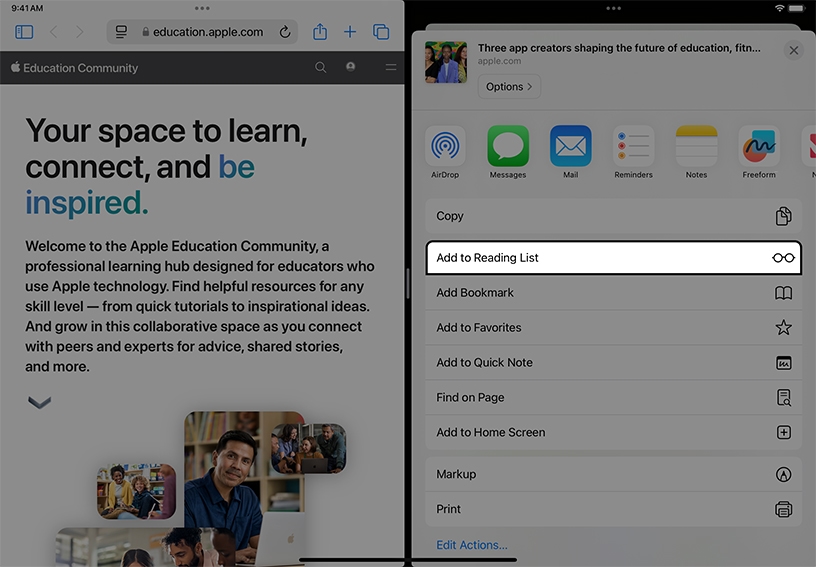This screenshot has height=567, width=816.
Task: Share to the Freeform app
Action: coord(759,147)
